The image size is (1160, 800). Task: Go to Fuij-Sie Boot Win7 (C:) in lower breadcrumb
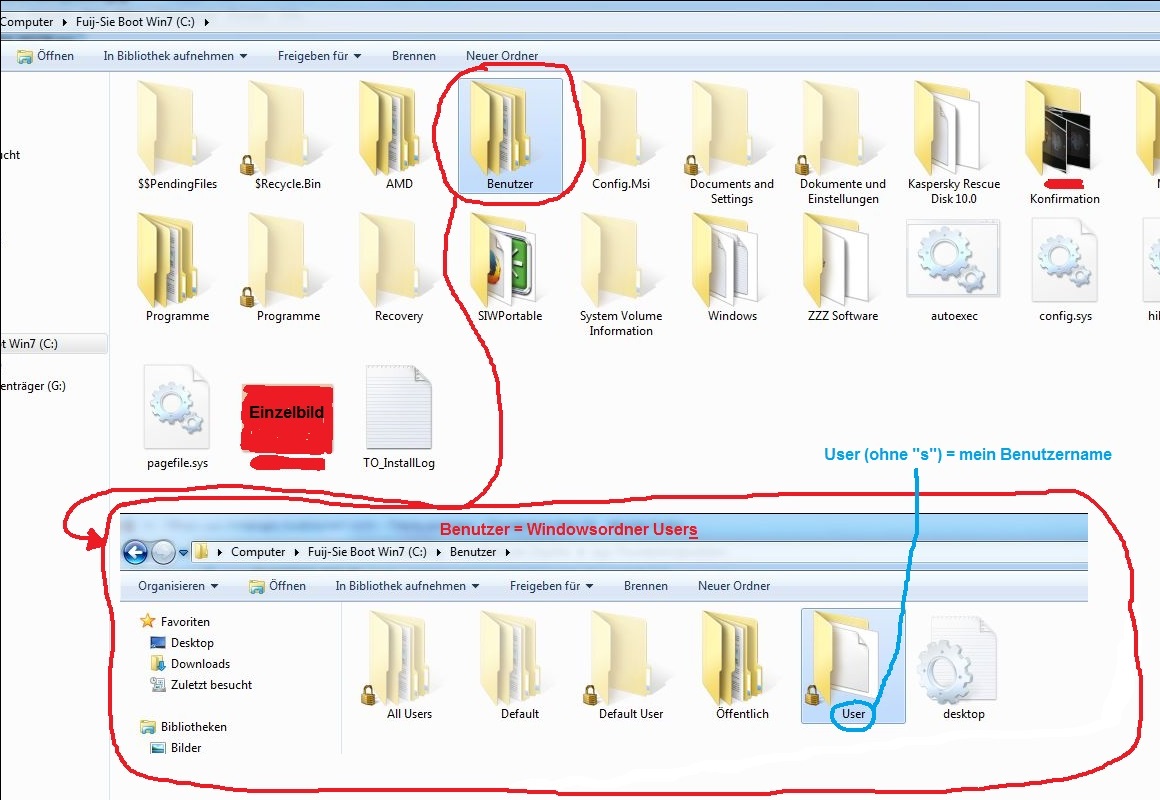click(367, 552)
